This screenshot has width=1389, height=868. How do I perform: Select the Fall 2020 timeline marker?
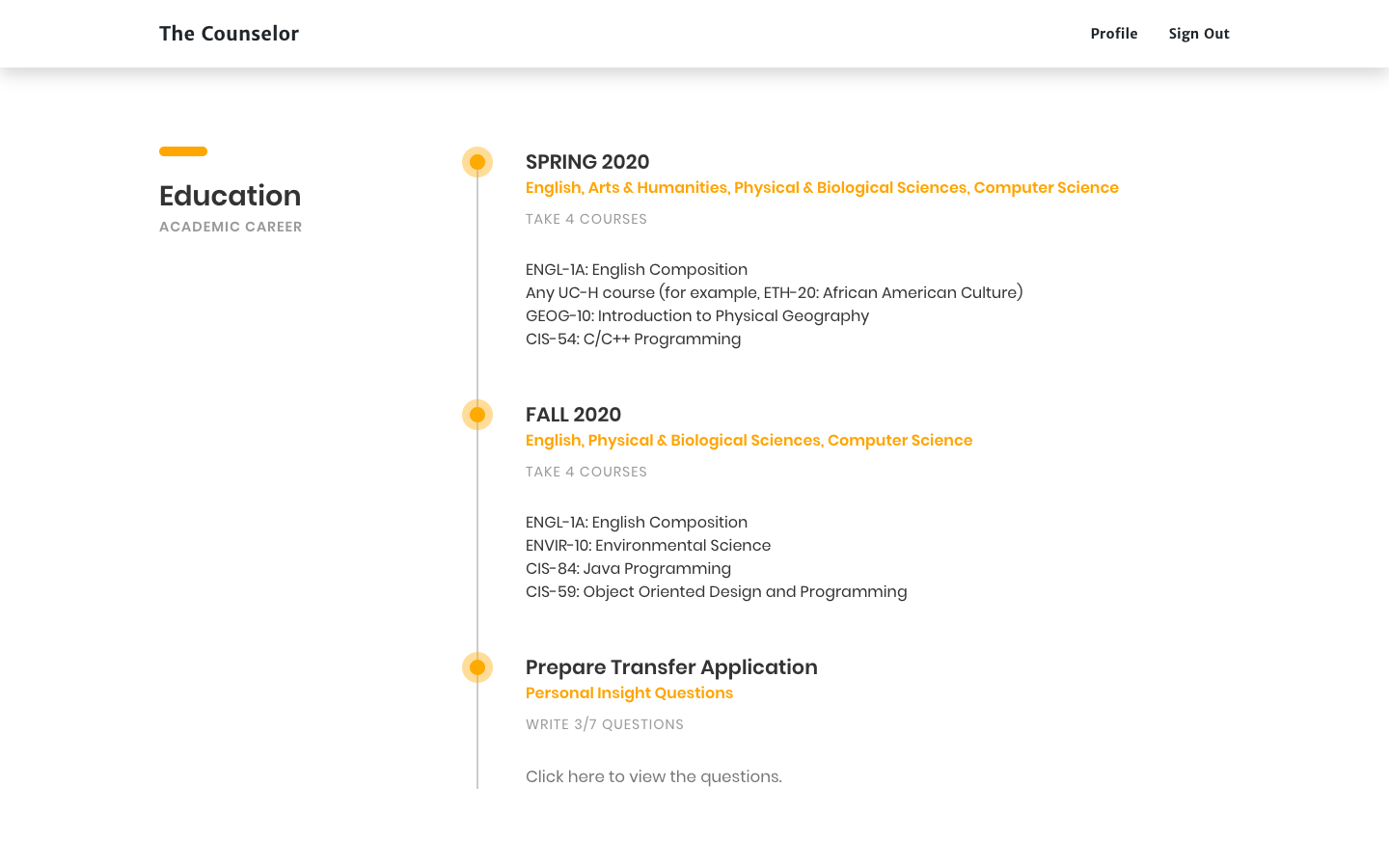477,415
